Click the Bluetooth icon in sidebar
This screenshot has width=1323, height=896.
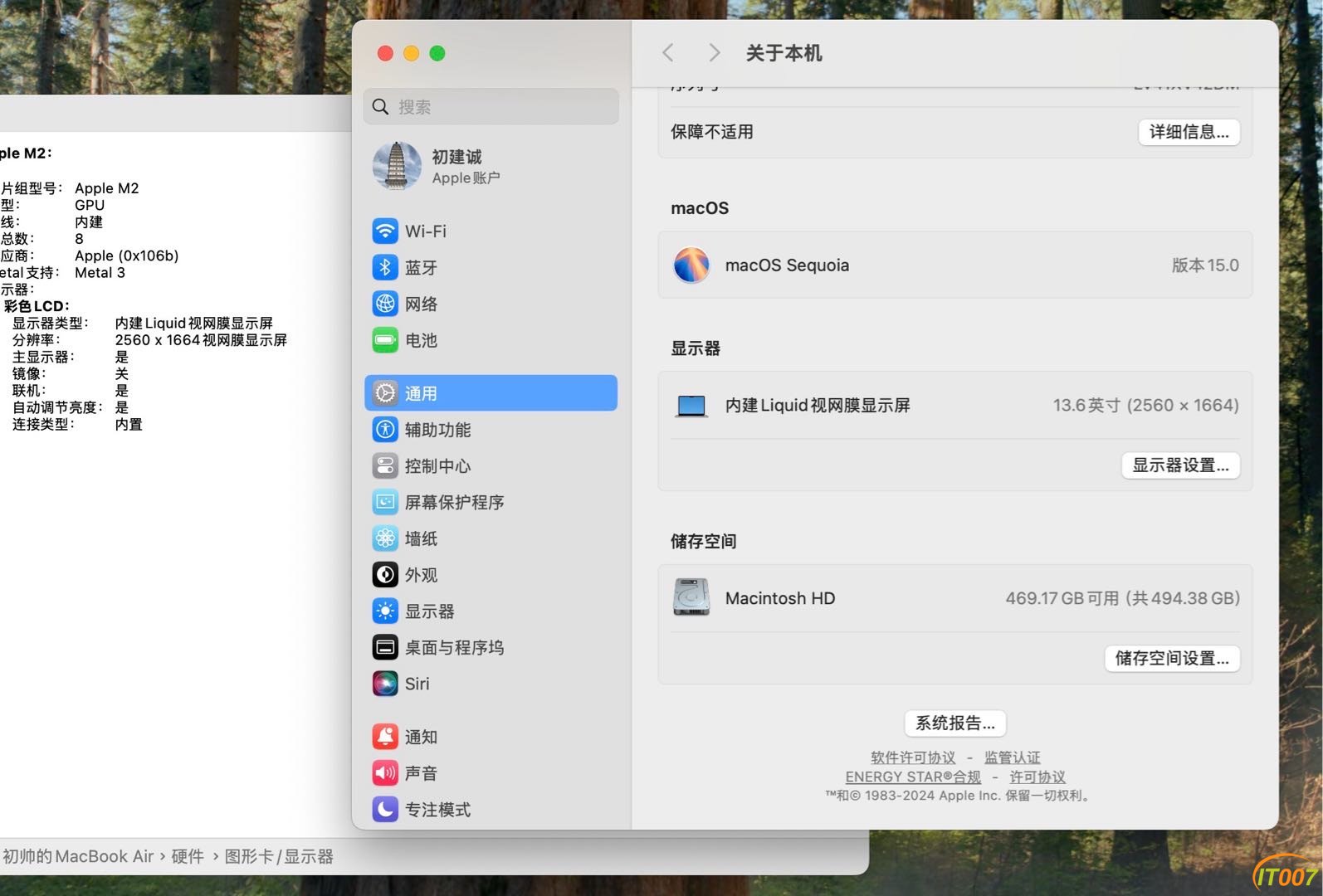click(x=385, y=267)
